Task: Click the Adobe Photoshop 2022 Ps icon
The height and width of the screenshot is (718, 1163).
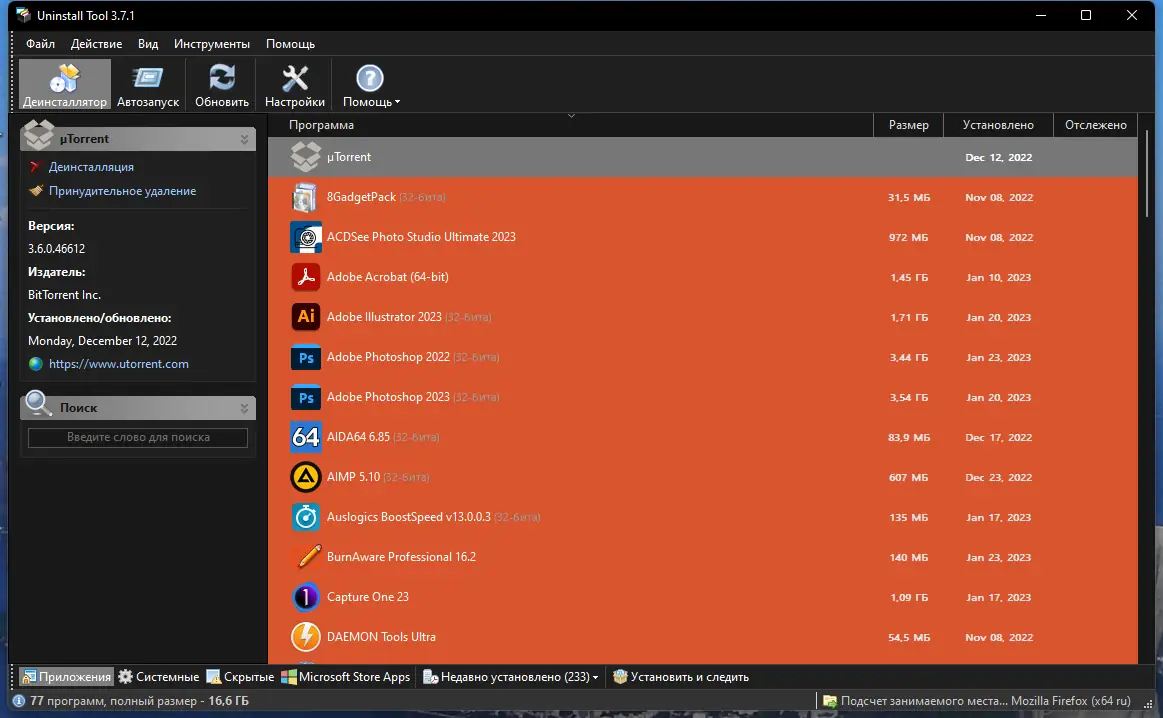Action: tap(306, 357)
